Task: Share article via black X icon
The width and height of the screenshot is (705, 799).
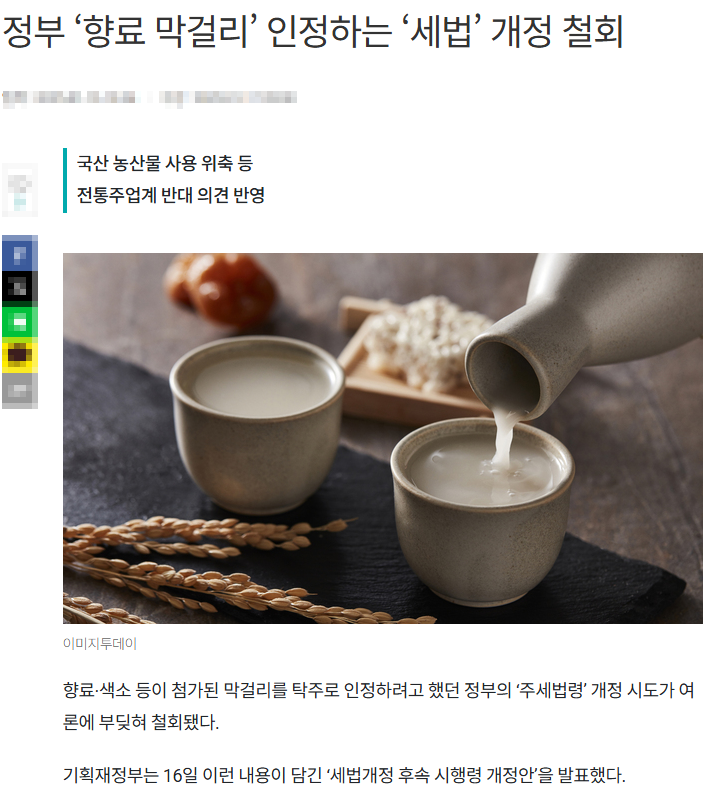Action: tap(20, 288)
